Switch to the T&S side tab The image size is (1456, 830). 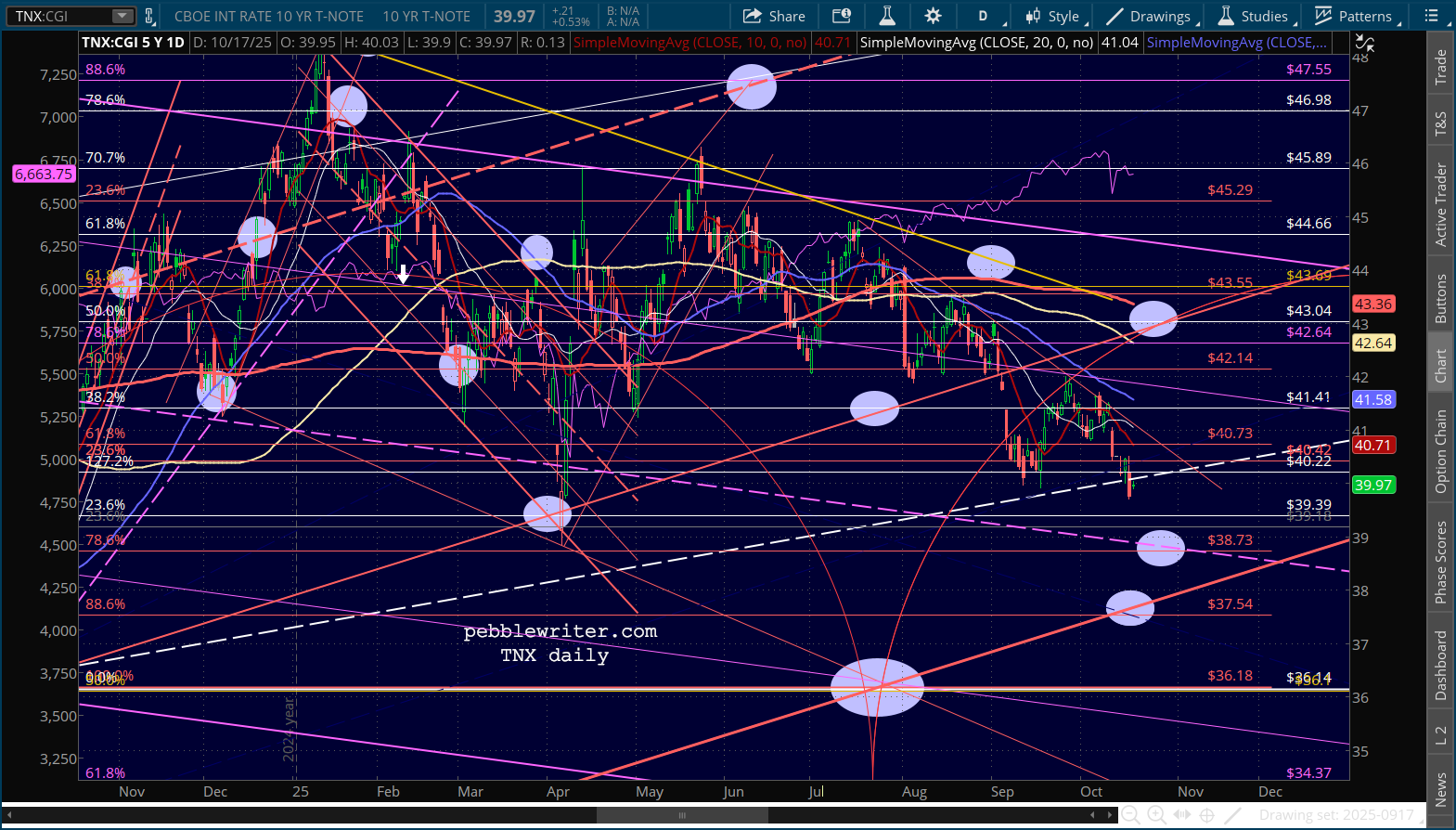(x=1441, y=123)
